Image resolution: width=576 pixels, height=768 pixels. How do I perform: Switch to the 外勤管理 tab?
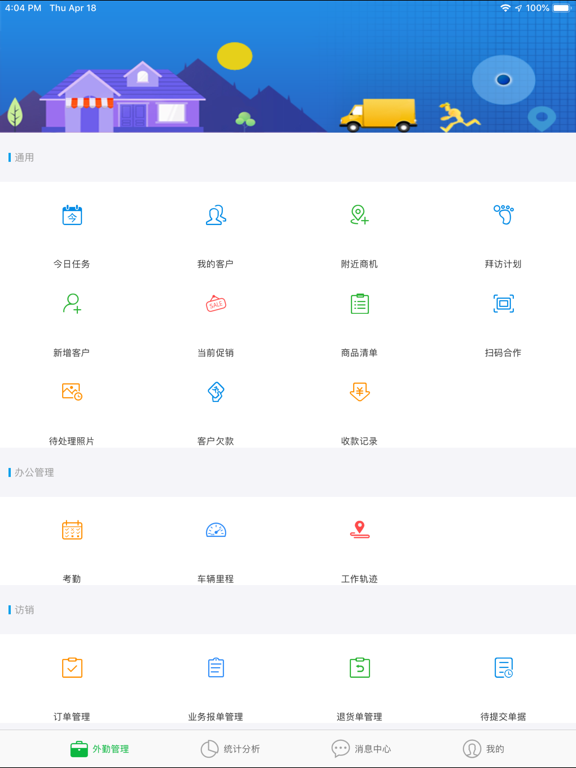tap(99, 749)
